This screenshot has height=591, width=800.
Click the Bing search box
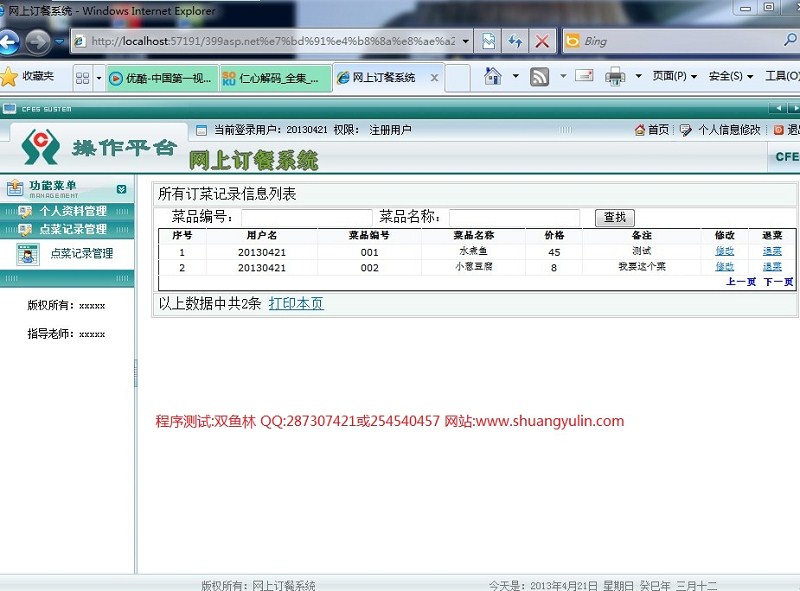[x=673, y=41]
